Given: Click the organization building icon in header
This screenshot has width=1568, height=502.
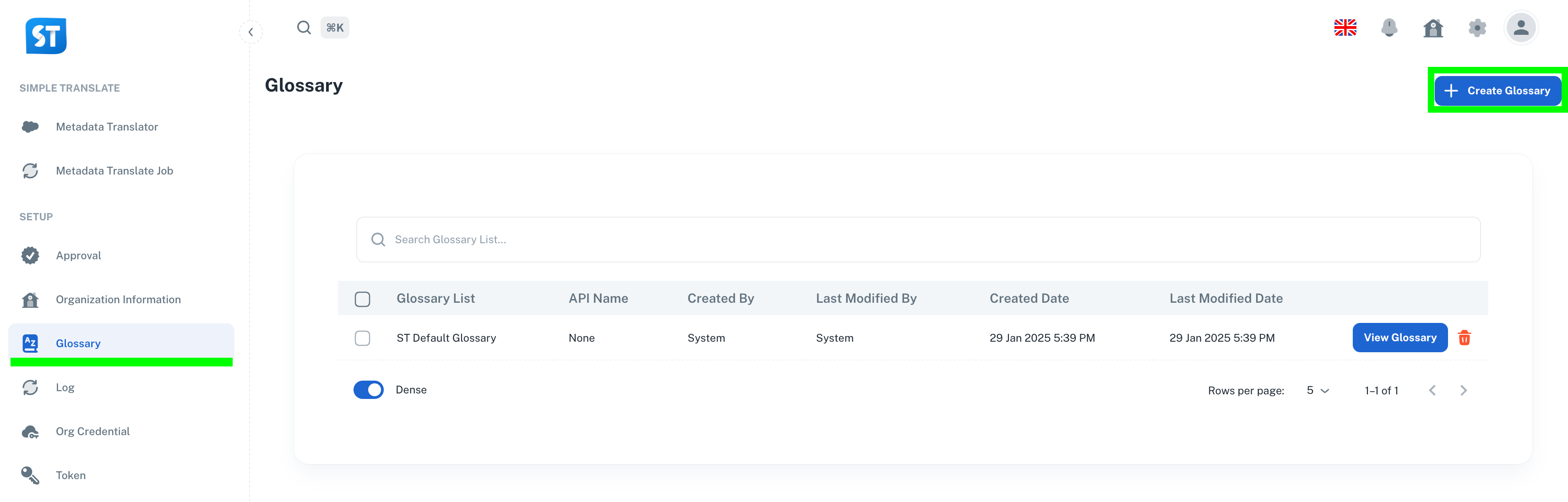Looking at the screenshot, I should click(1433, 28).
